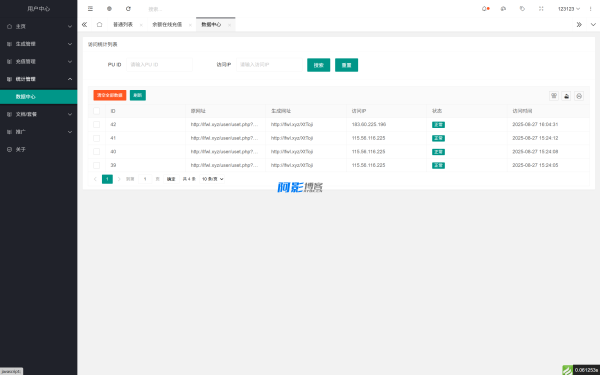This screenshot has width=600, height=375.
Task: Open the website globe icon in header
Action: (109, 8)
